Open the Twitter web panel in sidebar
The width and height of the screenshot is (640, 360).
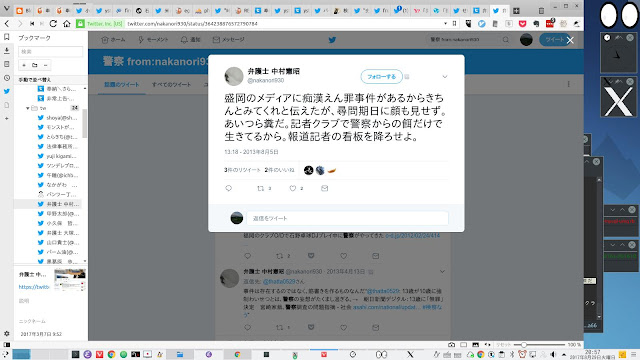point(7,91)
